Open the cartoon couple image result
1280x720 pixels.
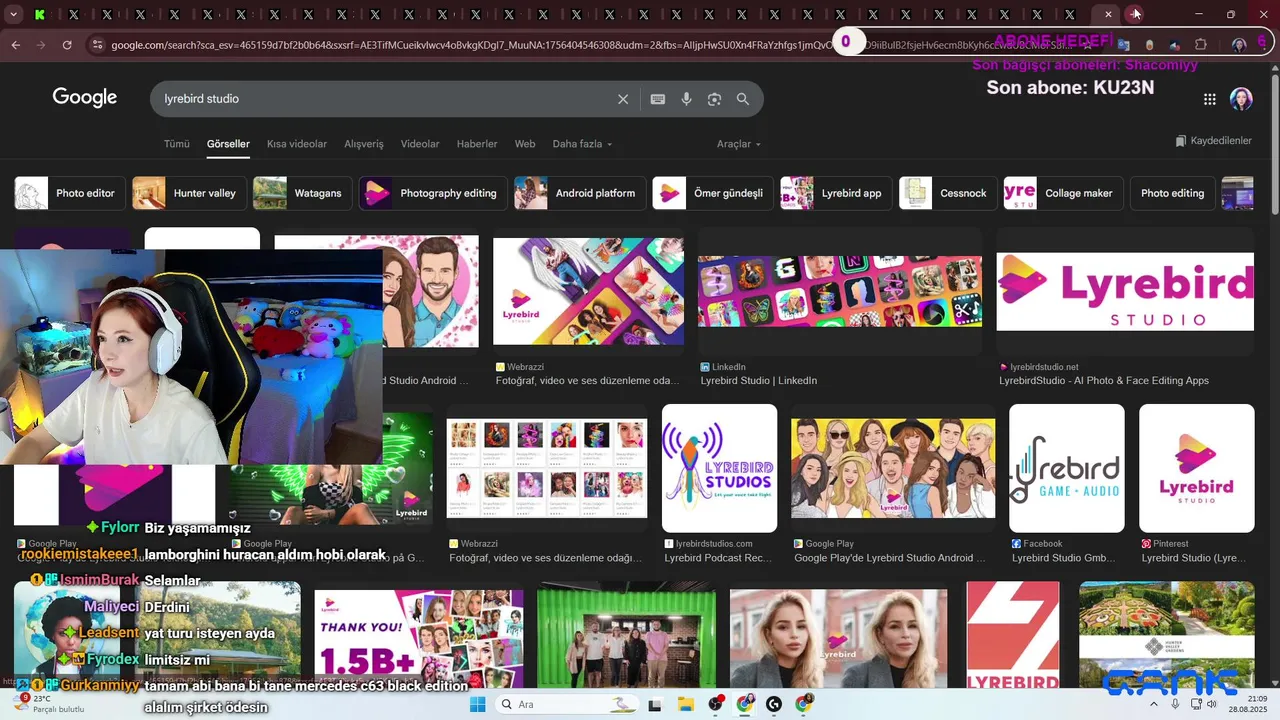pos(431,291)
